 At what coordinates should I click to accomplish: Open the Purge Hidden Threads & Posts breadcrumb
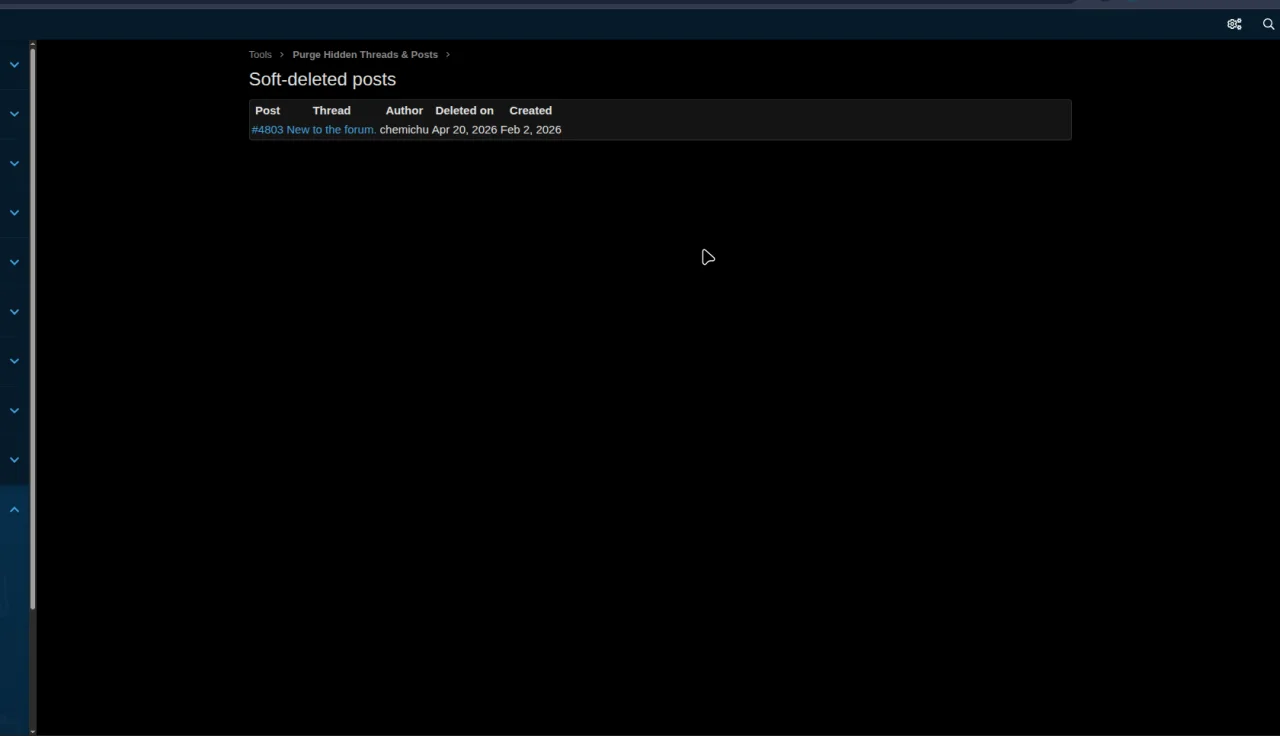pyautogui.click(x=365, y=54)
